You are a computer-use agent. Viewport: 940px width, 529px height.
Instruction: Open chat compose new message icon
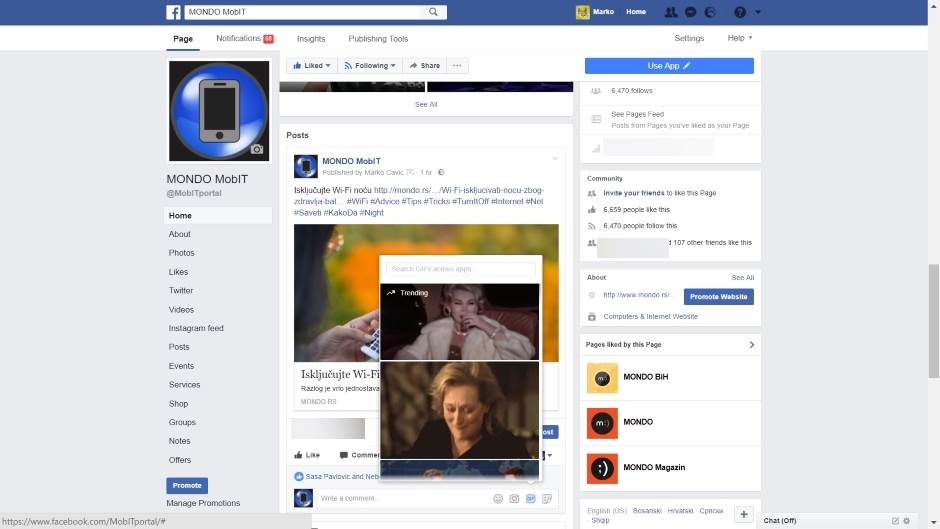(895, 521)
